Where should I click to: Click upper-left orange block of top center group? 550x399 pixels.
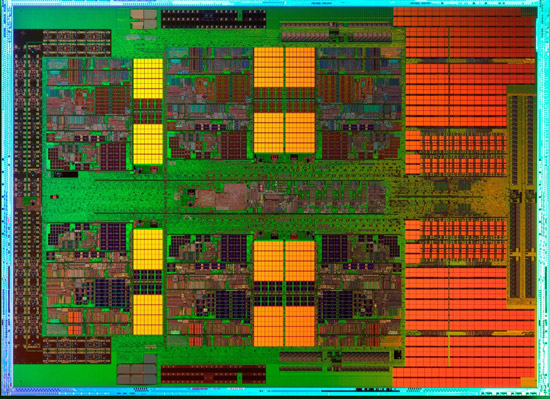pos(269,67)
